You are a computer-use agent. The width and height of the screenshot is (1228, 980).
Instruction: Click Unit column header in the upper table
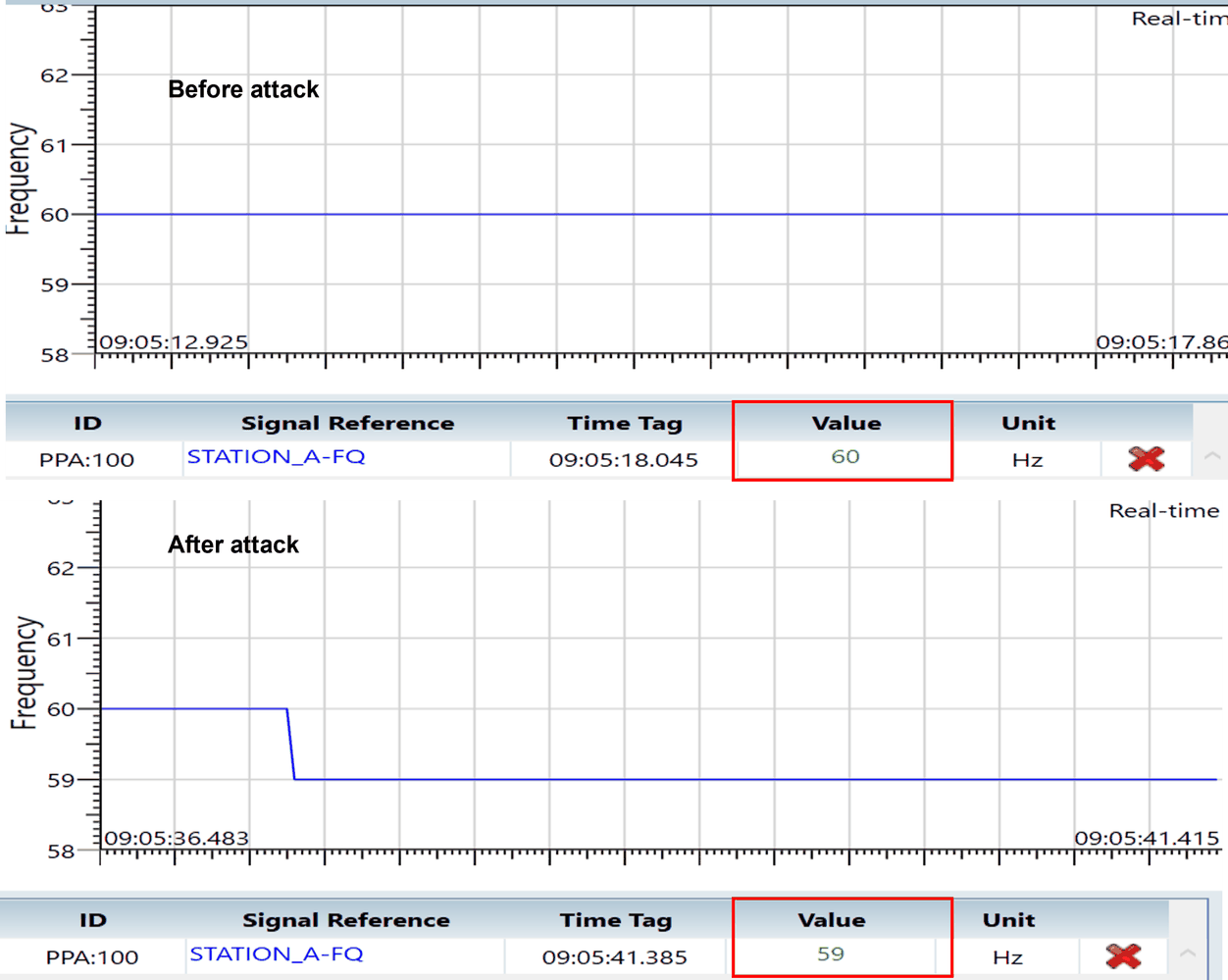[x=1028, y=423]
